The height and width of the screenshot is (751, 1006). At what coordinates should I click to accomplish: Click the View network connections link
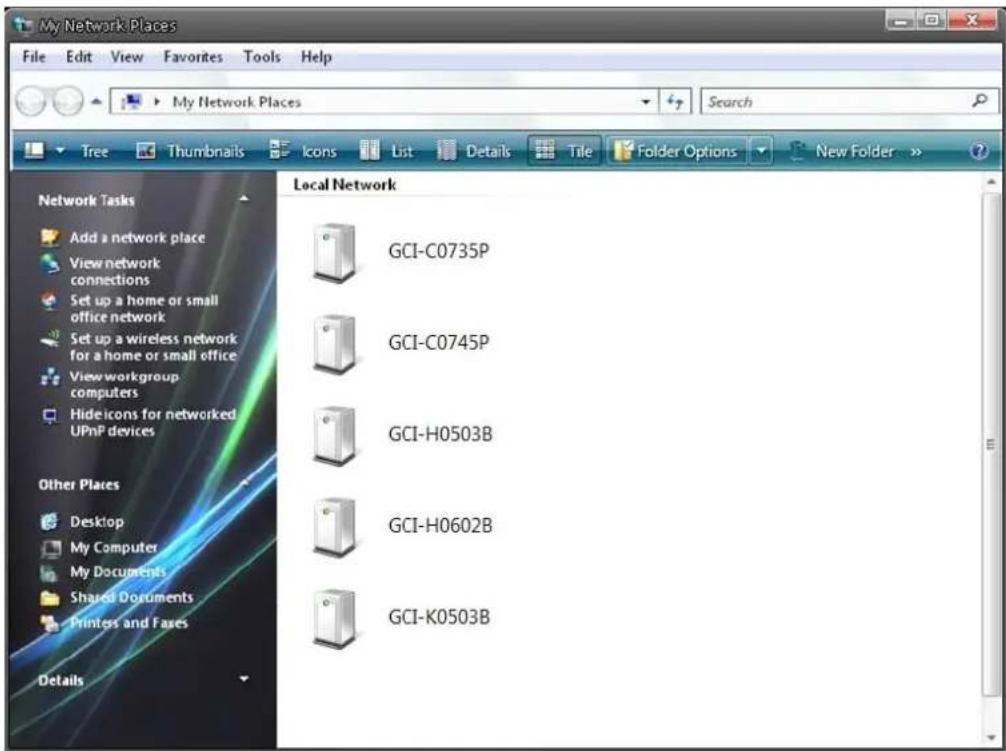[x=115, y=271]
